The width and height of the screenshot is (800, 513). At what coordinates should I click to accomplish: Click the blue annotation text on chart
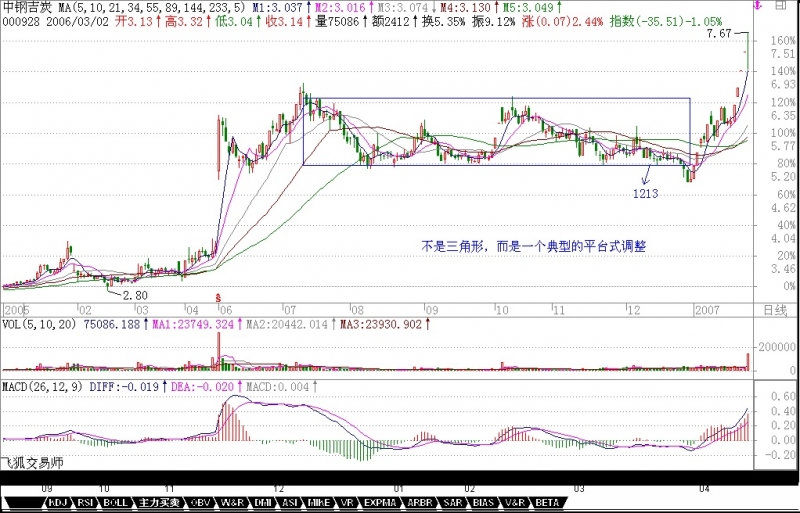pos(532,244)
